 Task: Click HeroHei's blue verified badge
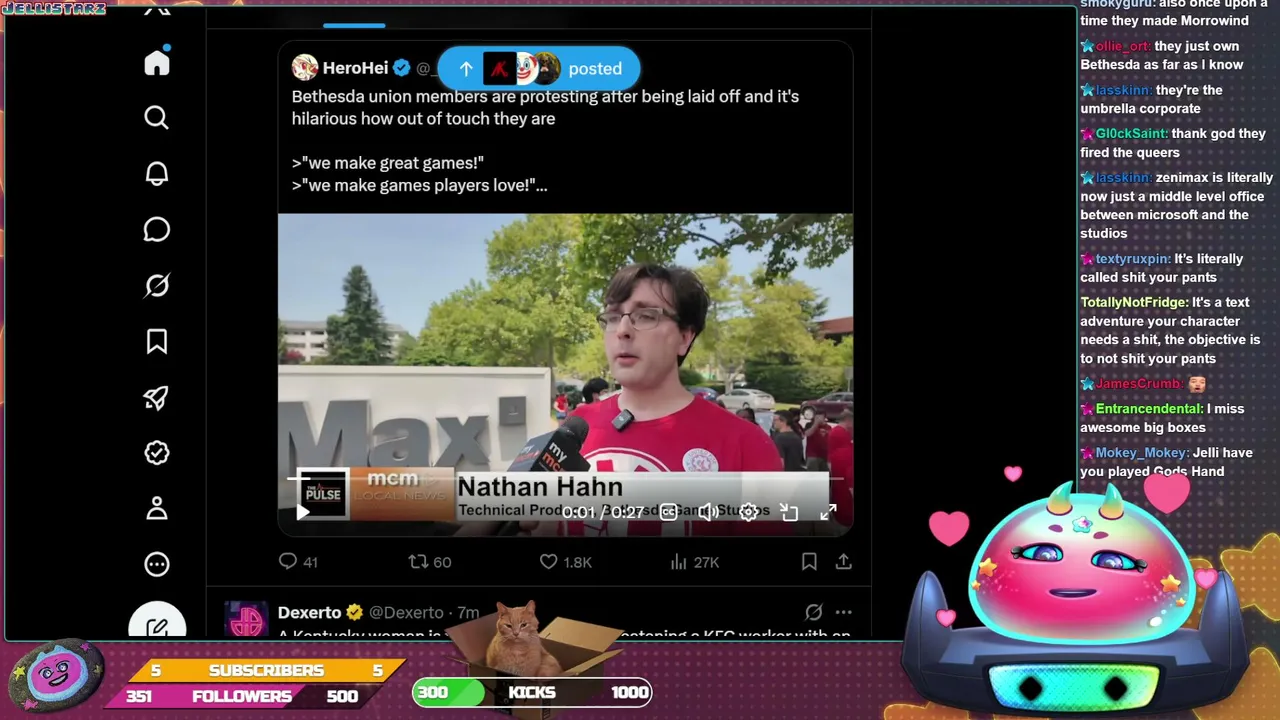[401, 68]
